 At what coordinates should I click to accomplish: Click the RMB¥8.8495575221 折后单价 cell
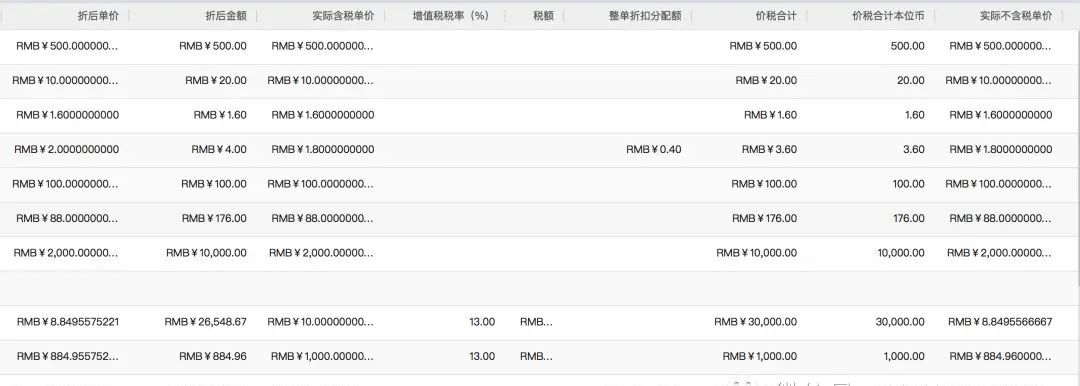[x=68, y=322]
